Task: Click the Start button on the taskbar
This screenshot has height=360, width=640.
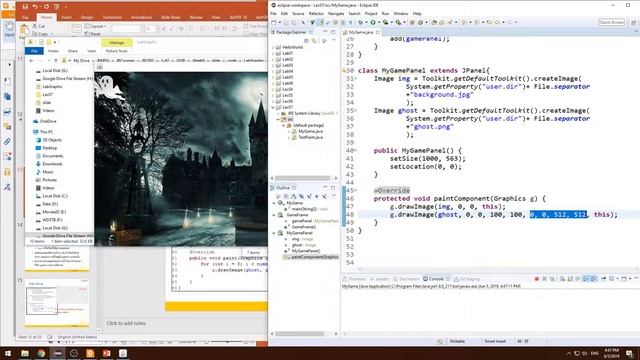Action: 8,353
